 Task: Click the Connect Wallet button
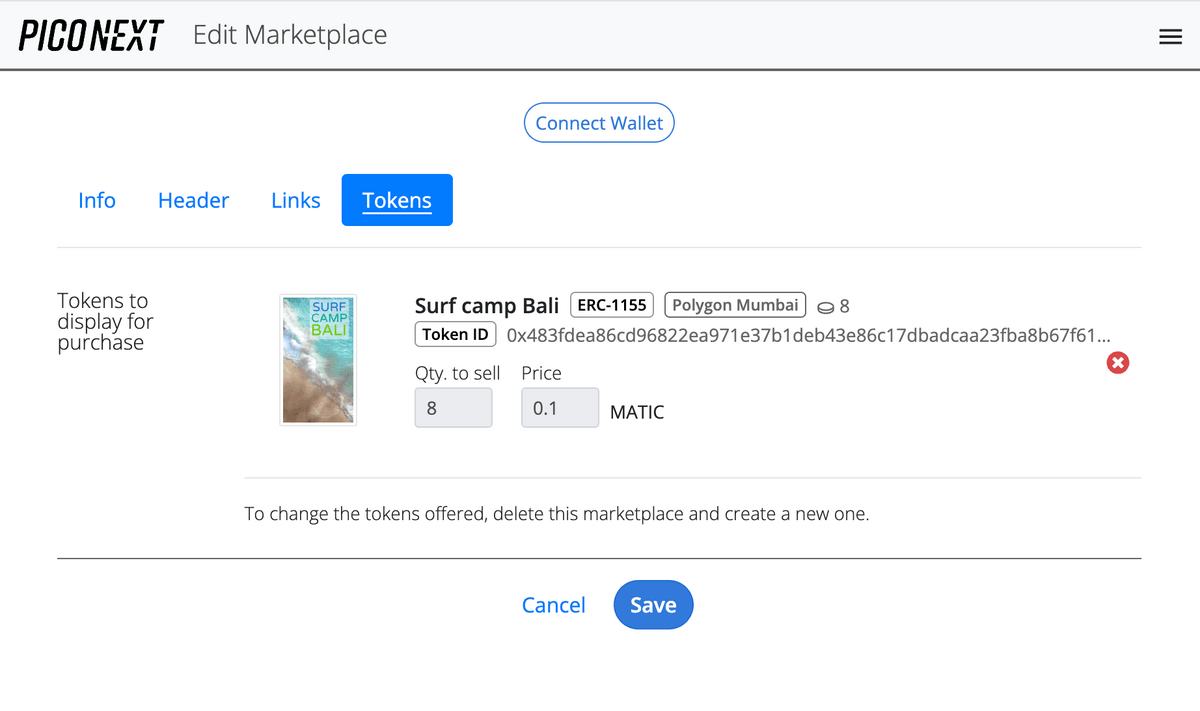pos(599,122)
